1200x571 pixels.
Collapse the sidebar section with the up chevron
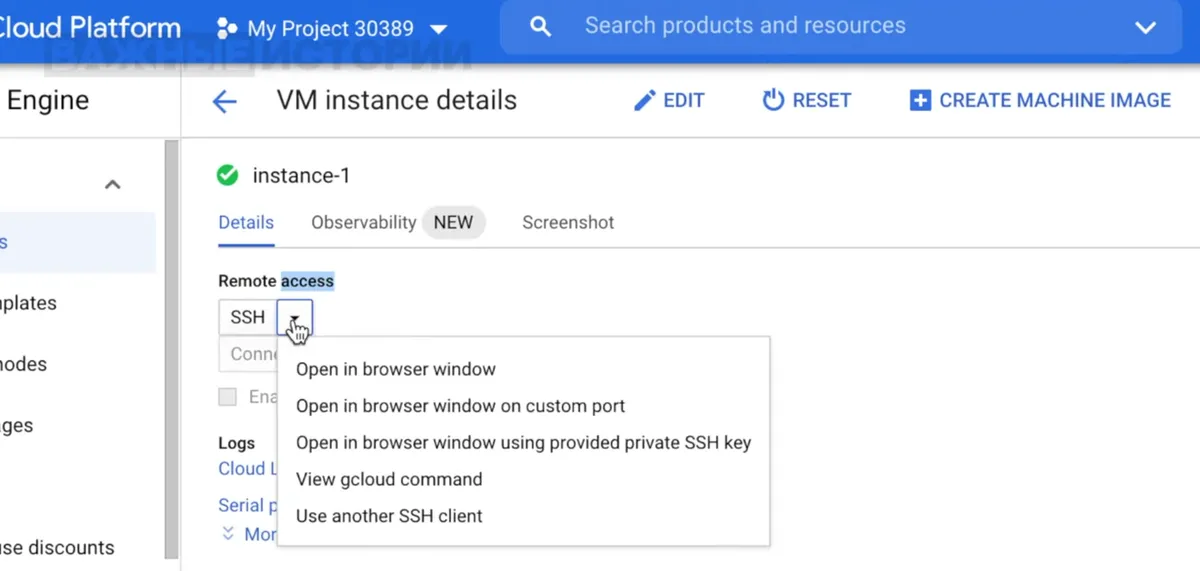113,184
